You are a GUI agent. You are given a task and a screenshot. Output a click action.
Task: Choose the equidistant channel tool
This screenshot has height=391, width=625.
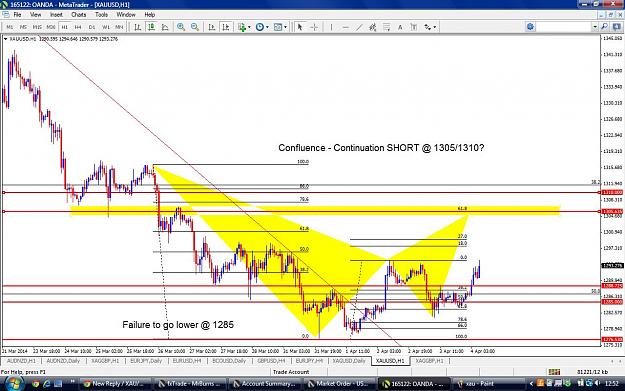coord(372,27)
